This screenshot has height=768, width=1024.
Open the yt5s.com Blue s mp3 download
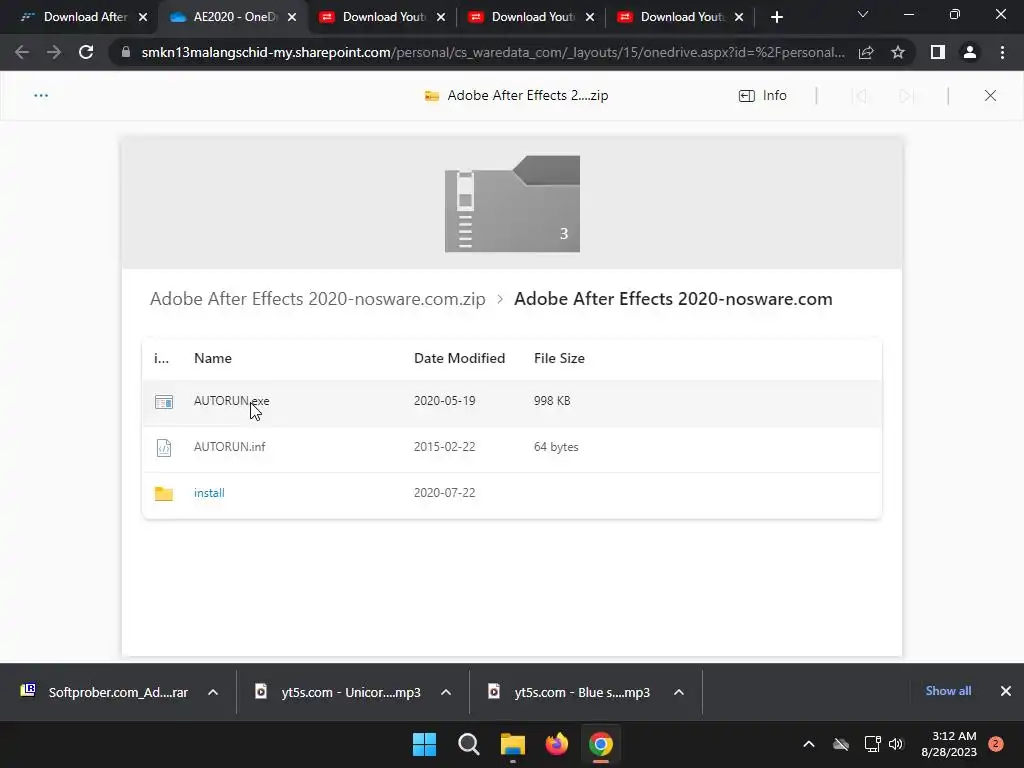click(569, 692)
